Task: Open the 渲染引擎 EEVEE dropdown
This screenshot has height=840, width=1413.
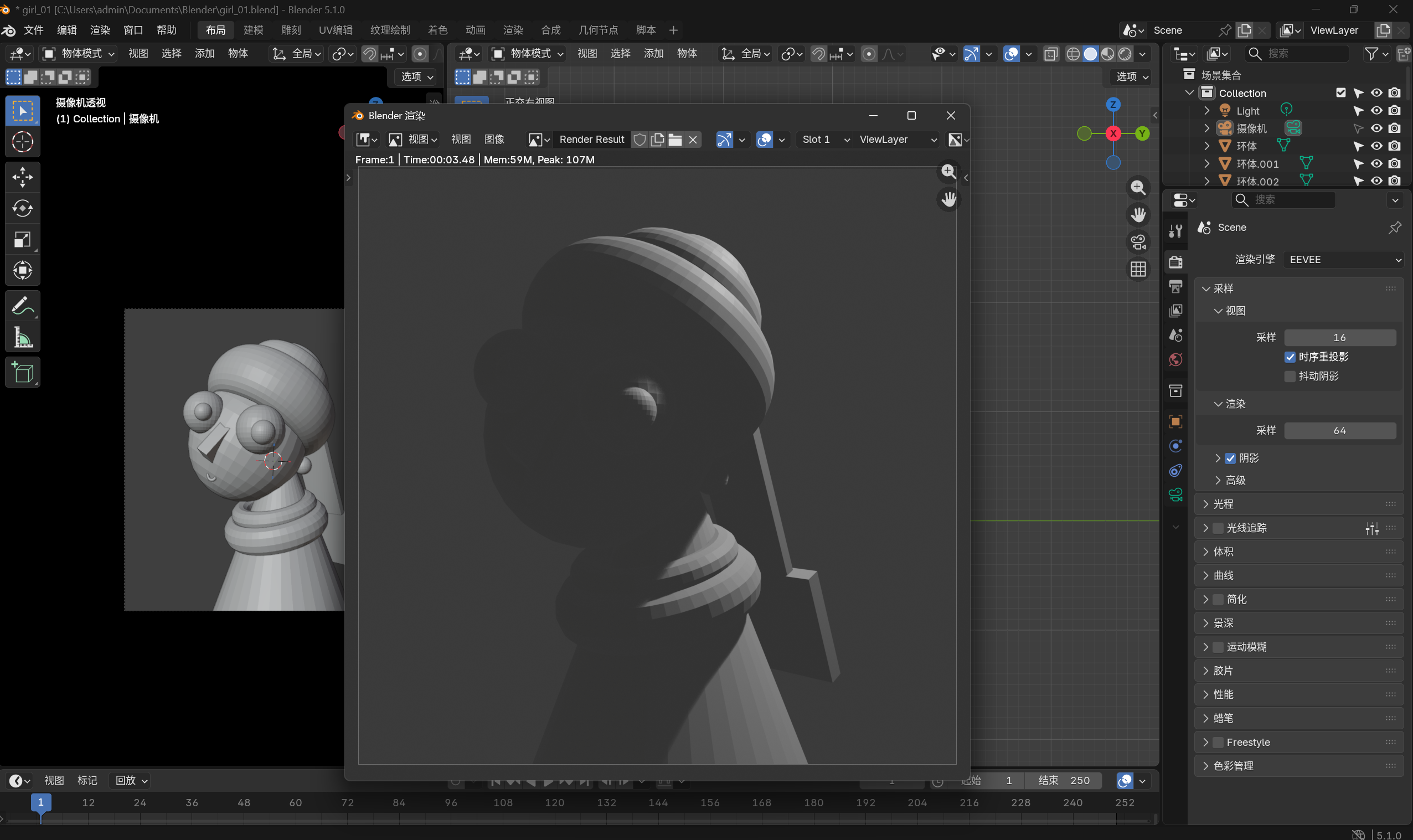Action: [x=1344, y=260]
